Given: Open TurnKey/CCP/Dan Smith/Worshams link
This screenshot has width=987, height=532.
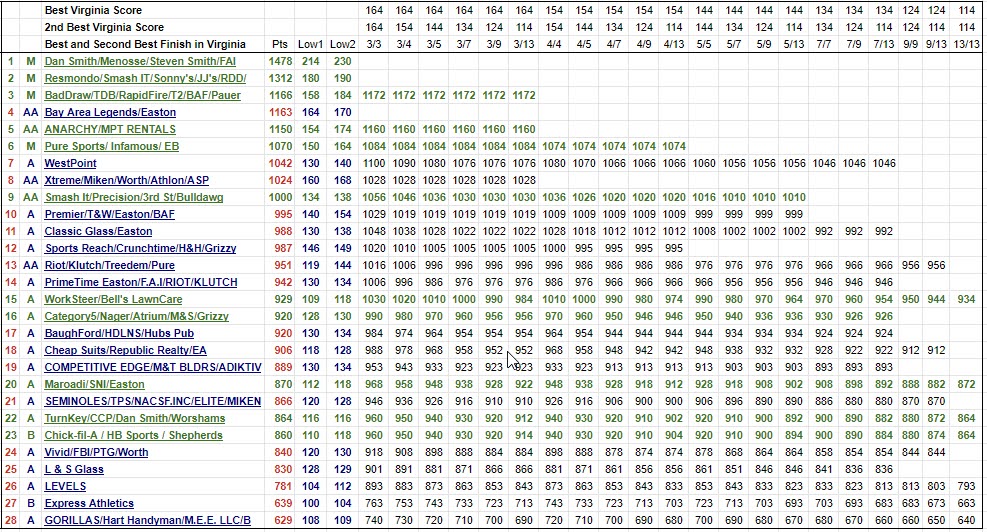Looking at the screenshot, I should (135, 418).
